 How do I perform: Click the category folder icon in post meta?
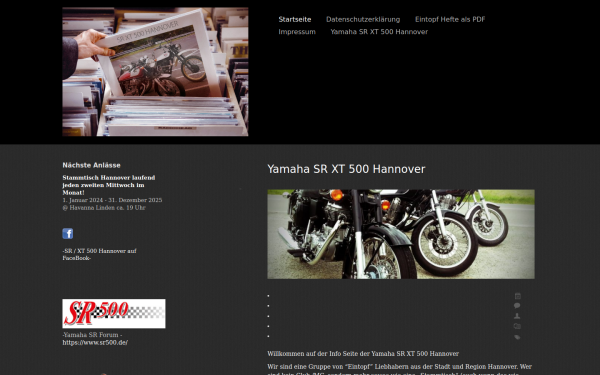tap(517, 326)
